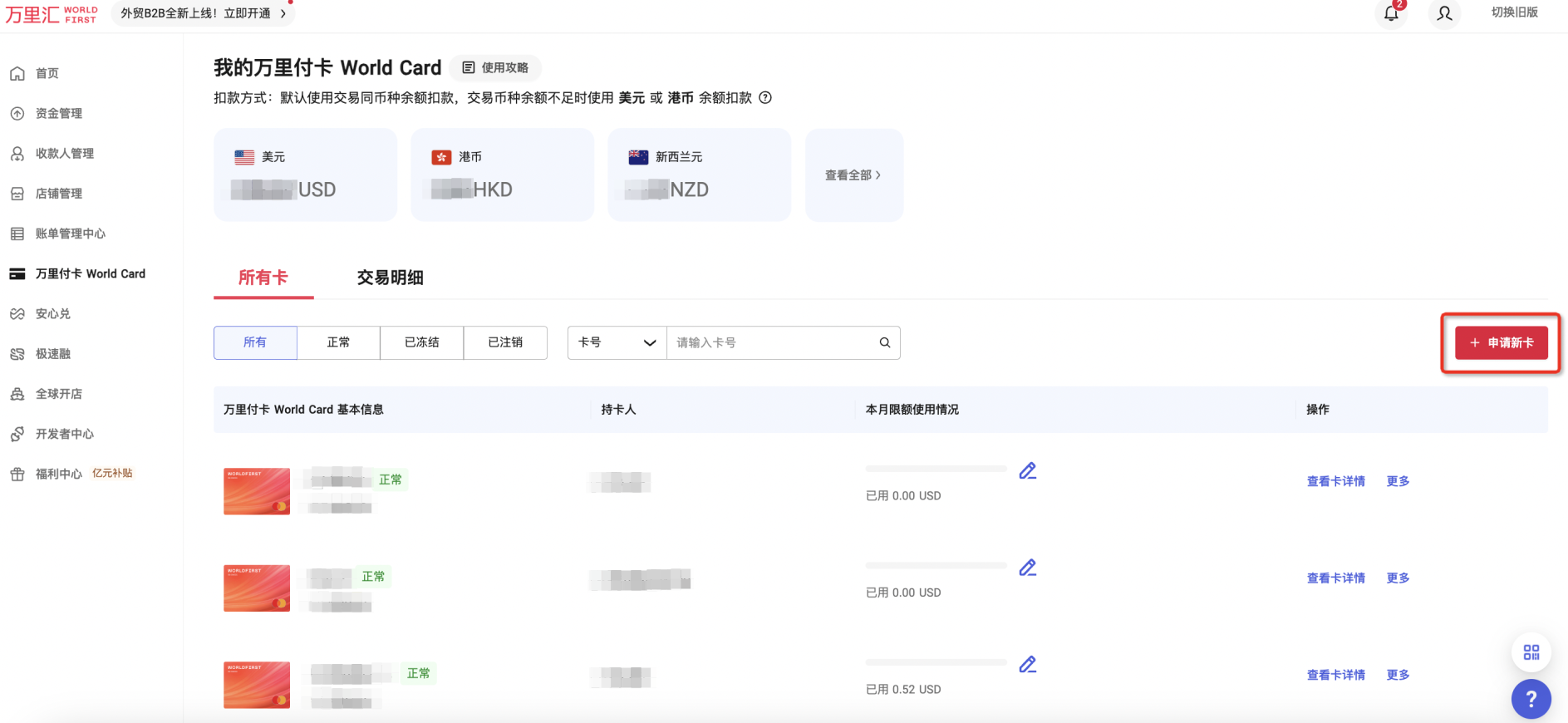Open 首页 in sidebar menu
The image size is (1568, 723).
[x=47, y=73]
